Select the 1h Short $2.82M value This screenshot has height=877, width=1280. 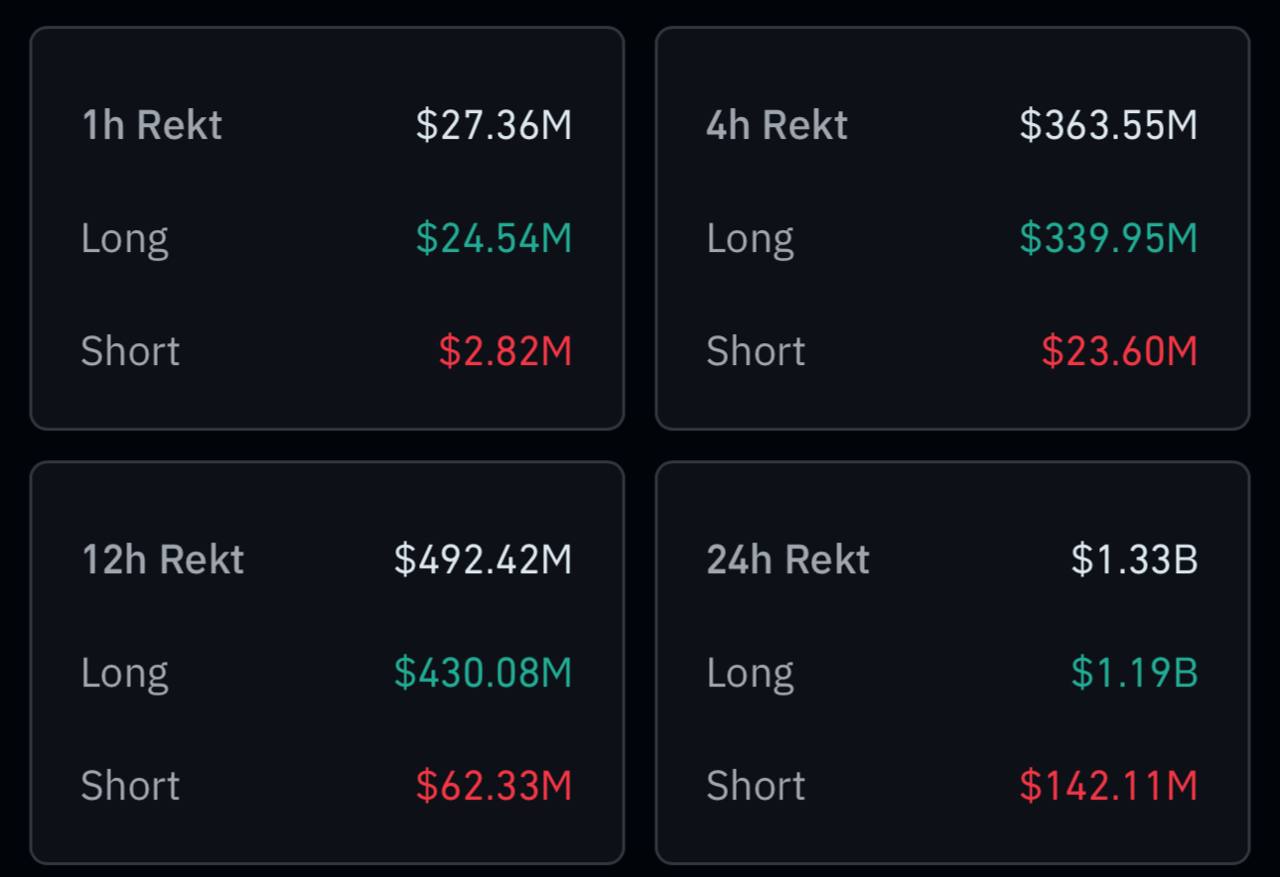coord(505,351)
